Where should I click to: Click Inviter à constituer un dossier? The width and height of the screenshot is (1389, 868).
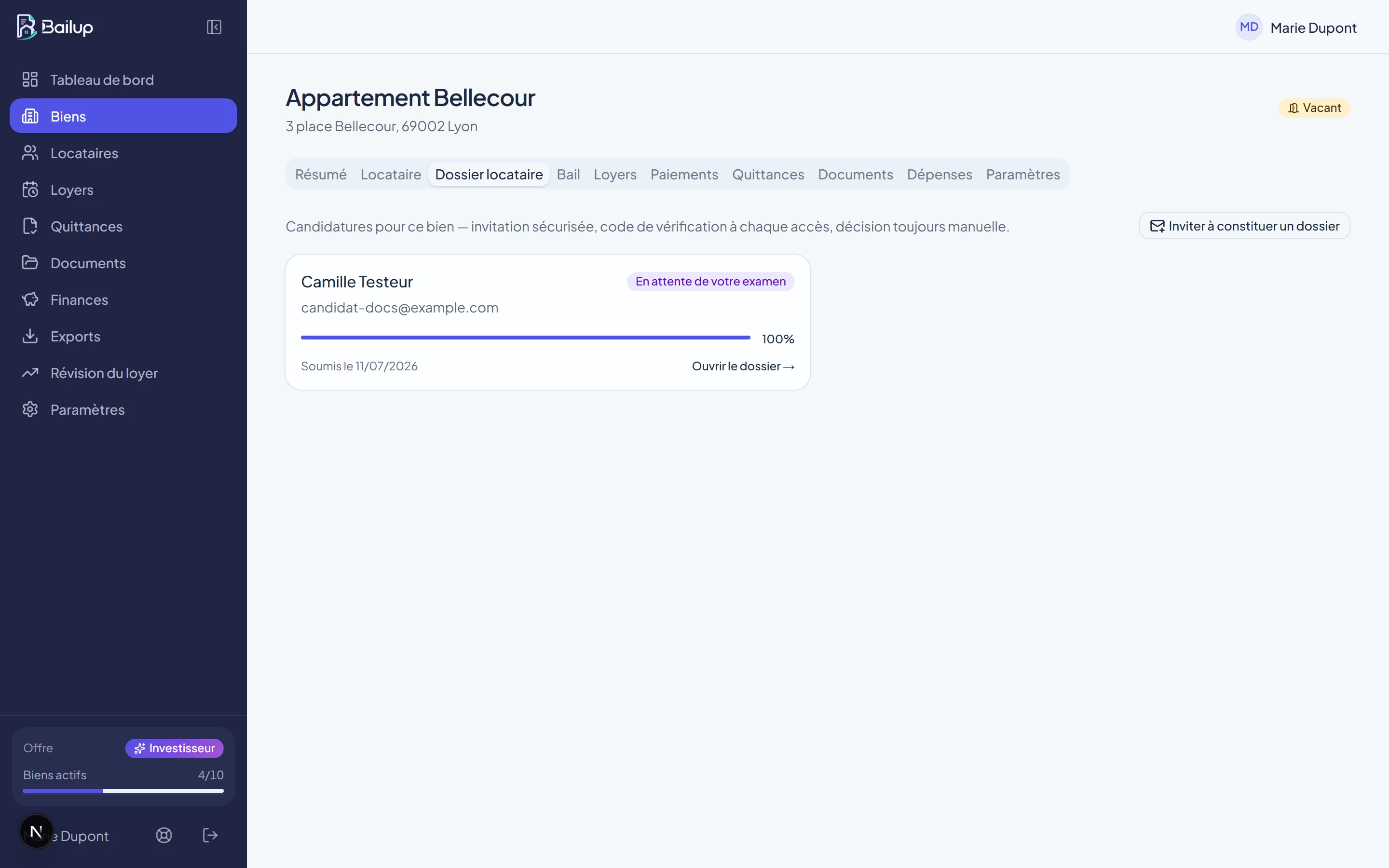point(1244,226)
